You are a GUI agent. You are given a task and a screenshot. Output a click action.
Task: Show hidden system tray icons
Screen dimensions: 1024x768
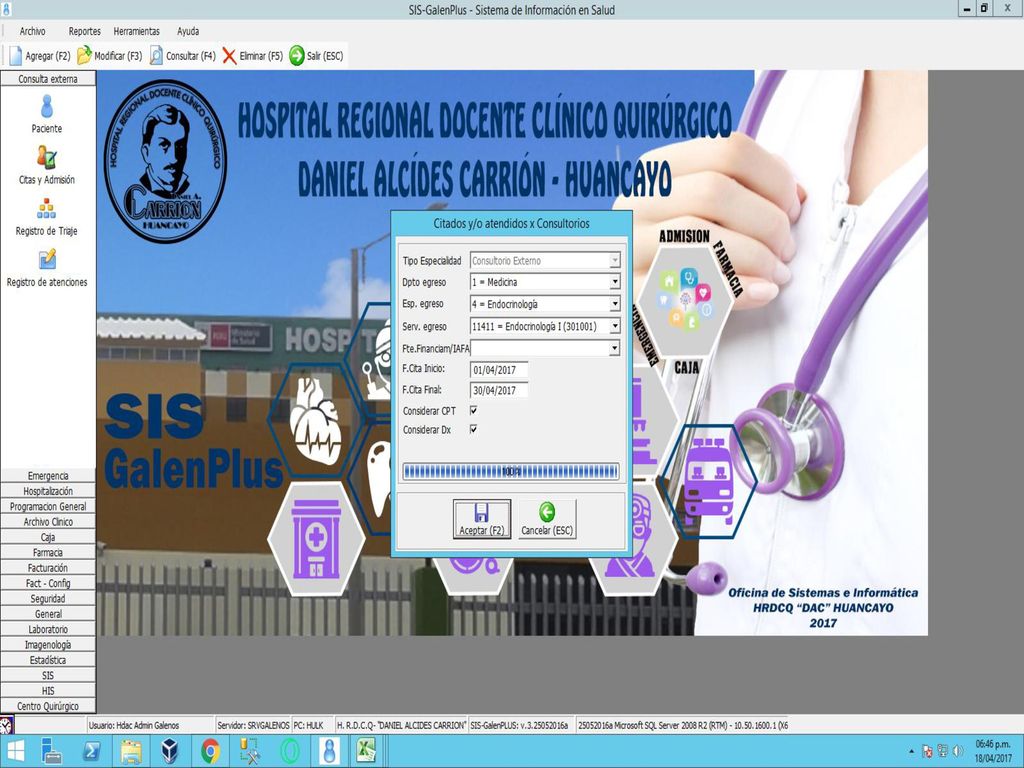tap(911, 752)
